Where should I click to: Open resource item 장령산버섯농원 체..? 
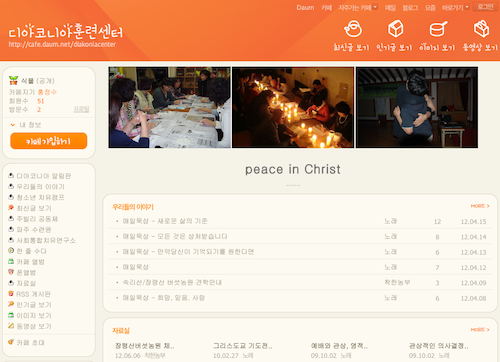145,346
